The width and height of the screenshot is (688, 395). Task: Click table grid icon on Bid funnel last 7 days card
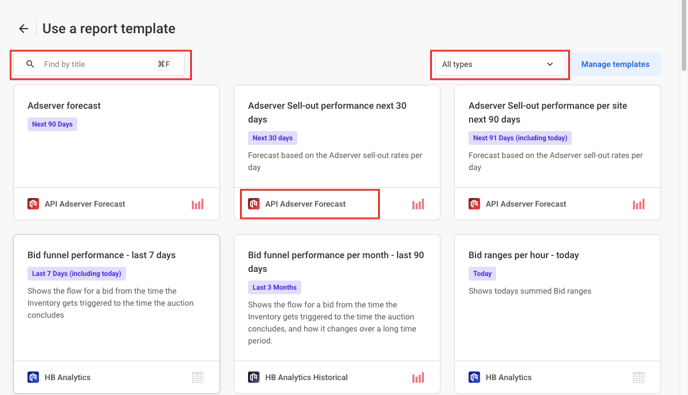pyautogui.click(x=197, y=377)
